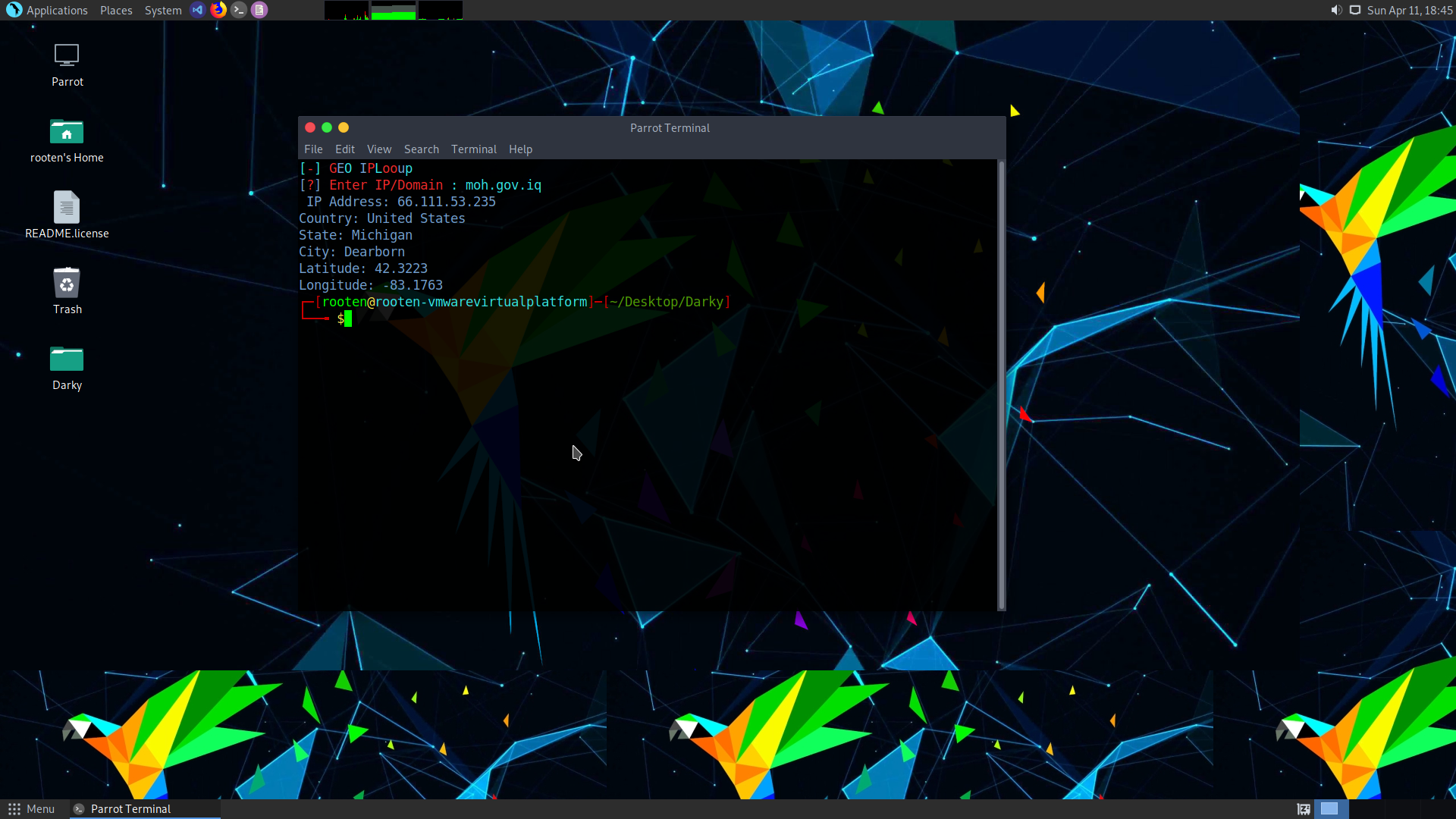Open the terminal Help menu
The height and width of the screenshot is (819, 1456).
click(520, 149)
